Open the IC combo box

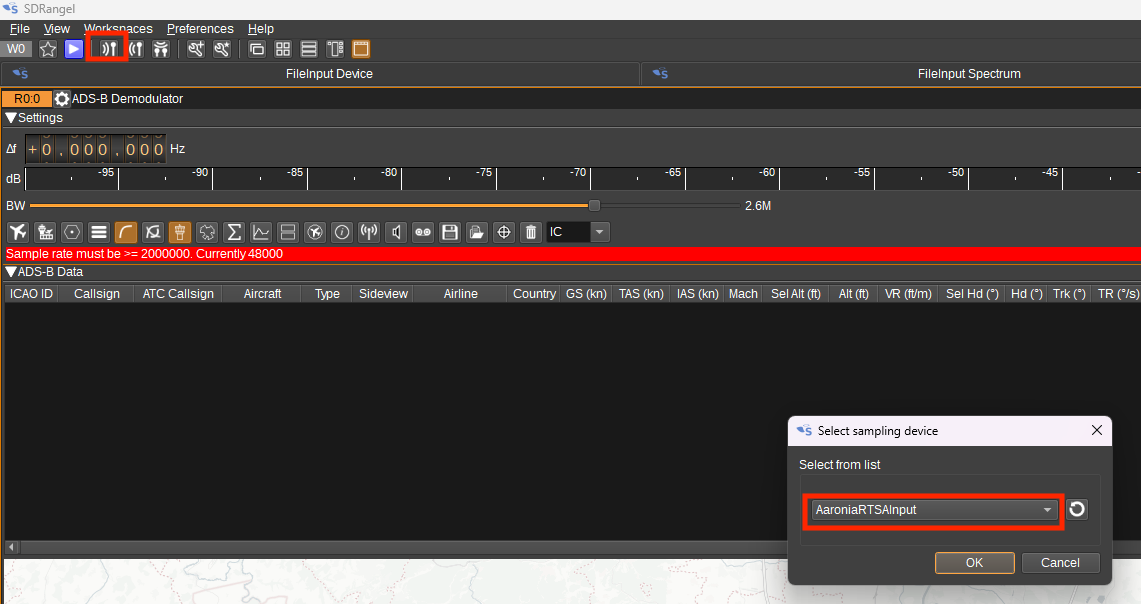578,232
